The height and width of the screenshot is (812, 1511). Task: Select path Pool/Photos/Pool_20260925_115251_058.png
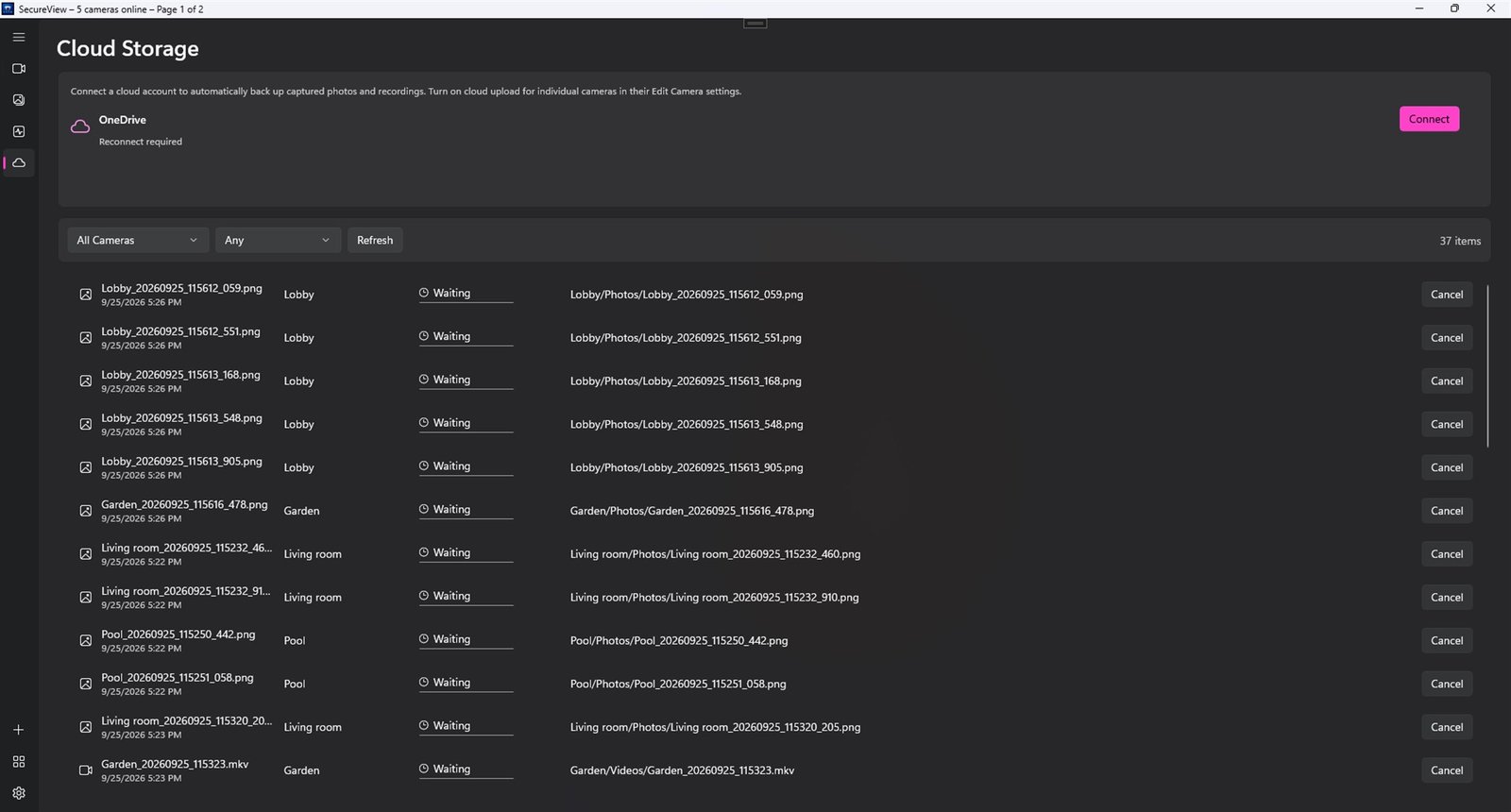(678, 684)
